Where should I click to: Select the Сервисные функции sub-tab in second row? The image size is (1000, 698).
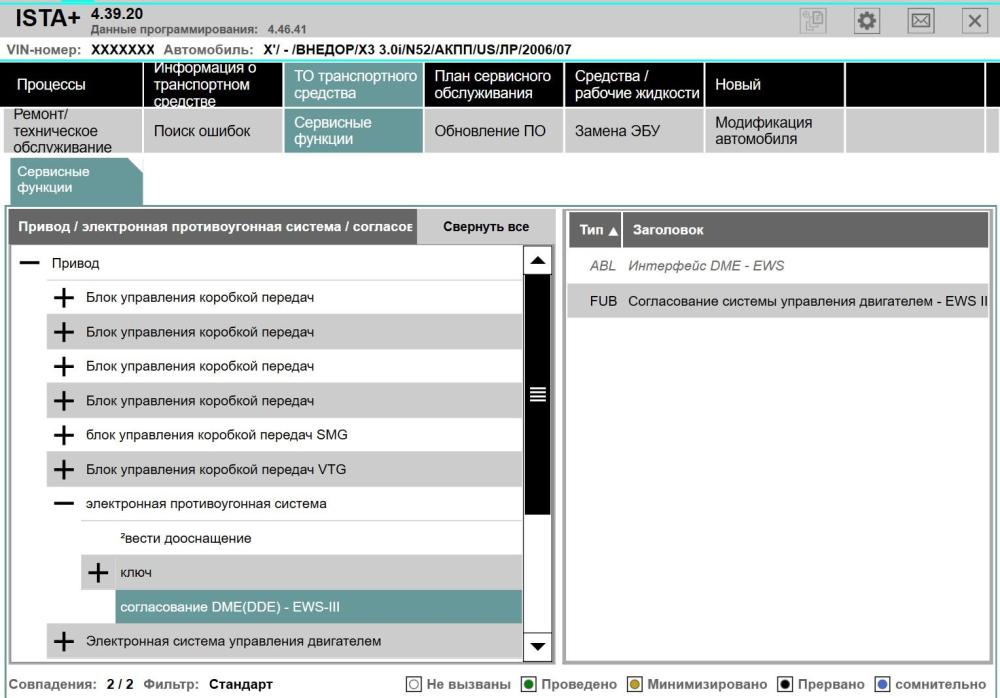click(353, 131)
